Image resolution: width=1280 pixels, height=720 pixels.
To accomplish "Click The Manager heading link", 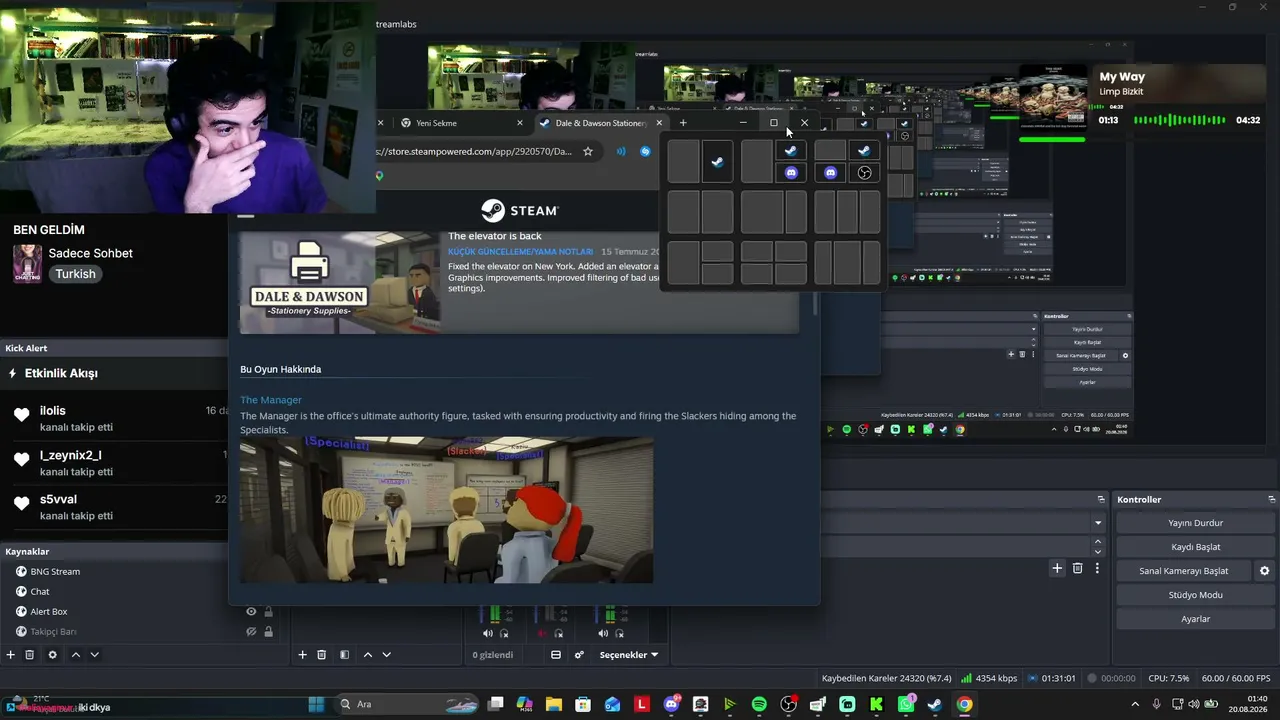I will tap(271, 400).
